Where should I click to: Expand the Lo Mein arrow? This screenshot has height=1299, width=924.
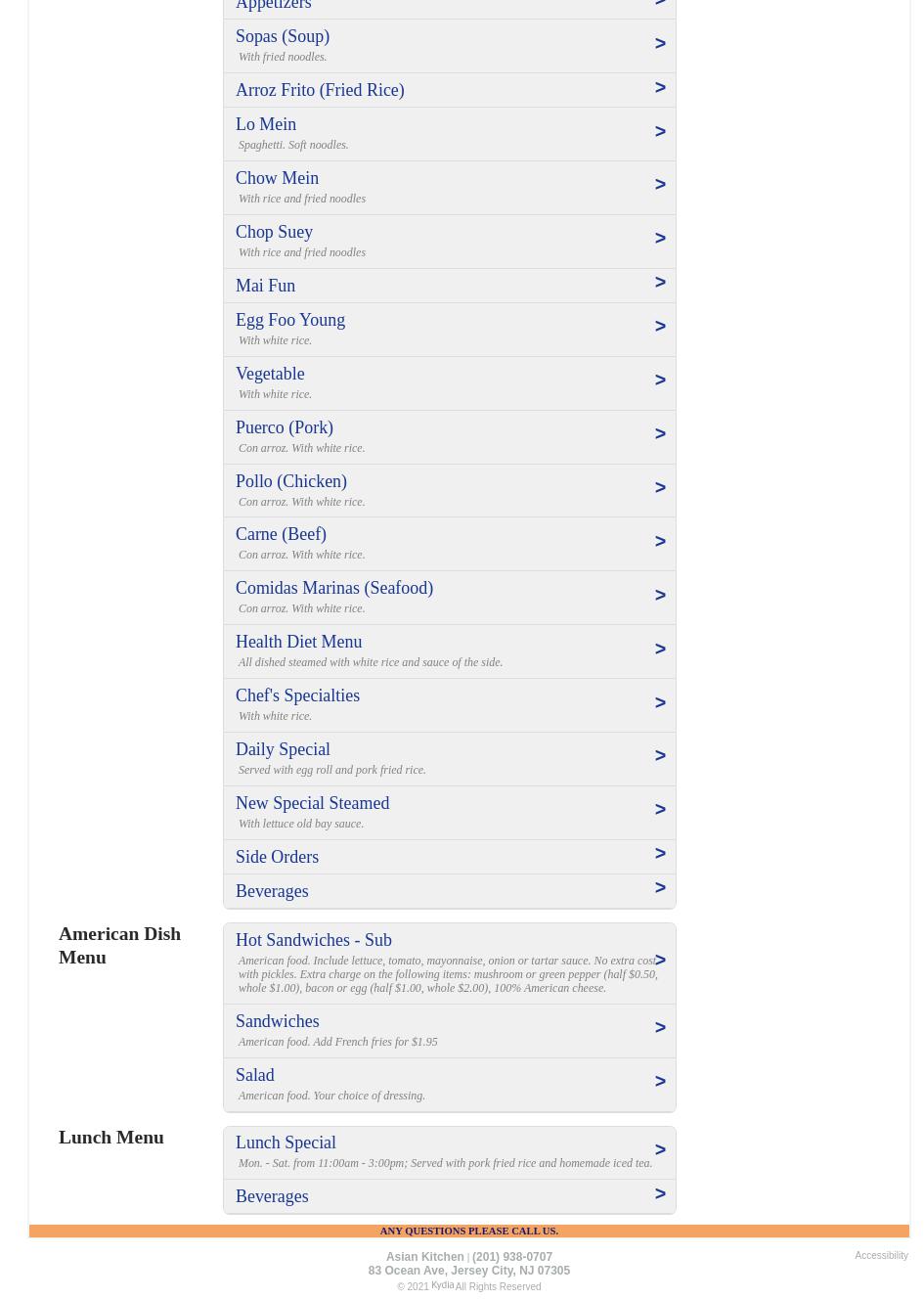[660, 131]
